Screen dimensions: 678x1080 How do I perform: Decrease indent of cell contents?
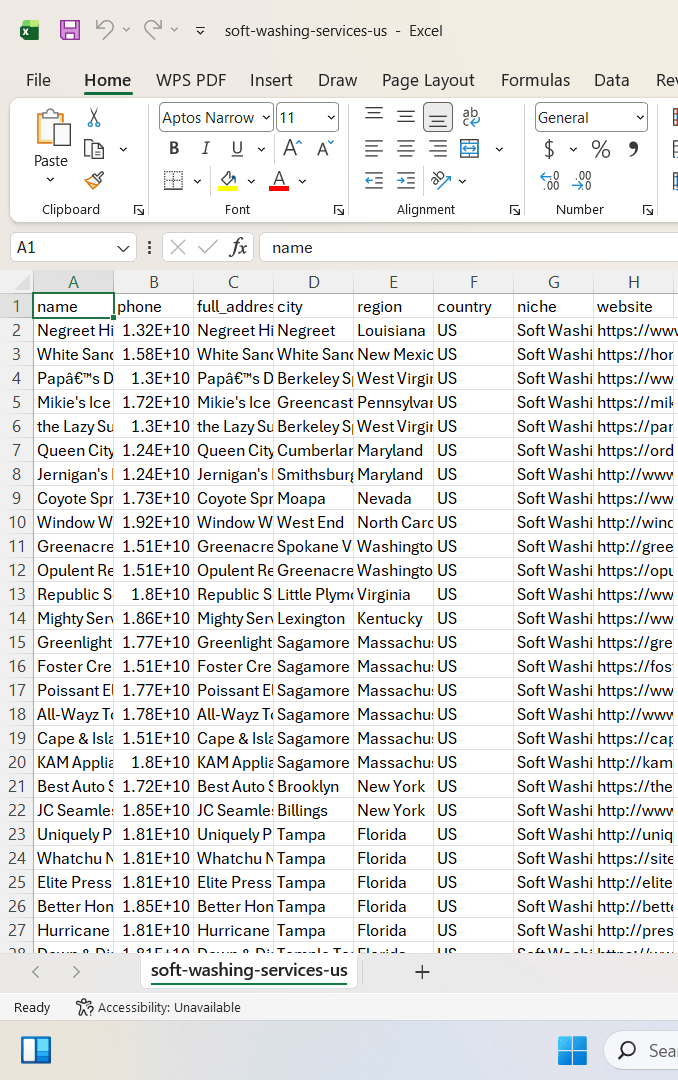coord(373,180)
